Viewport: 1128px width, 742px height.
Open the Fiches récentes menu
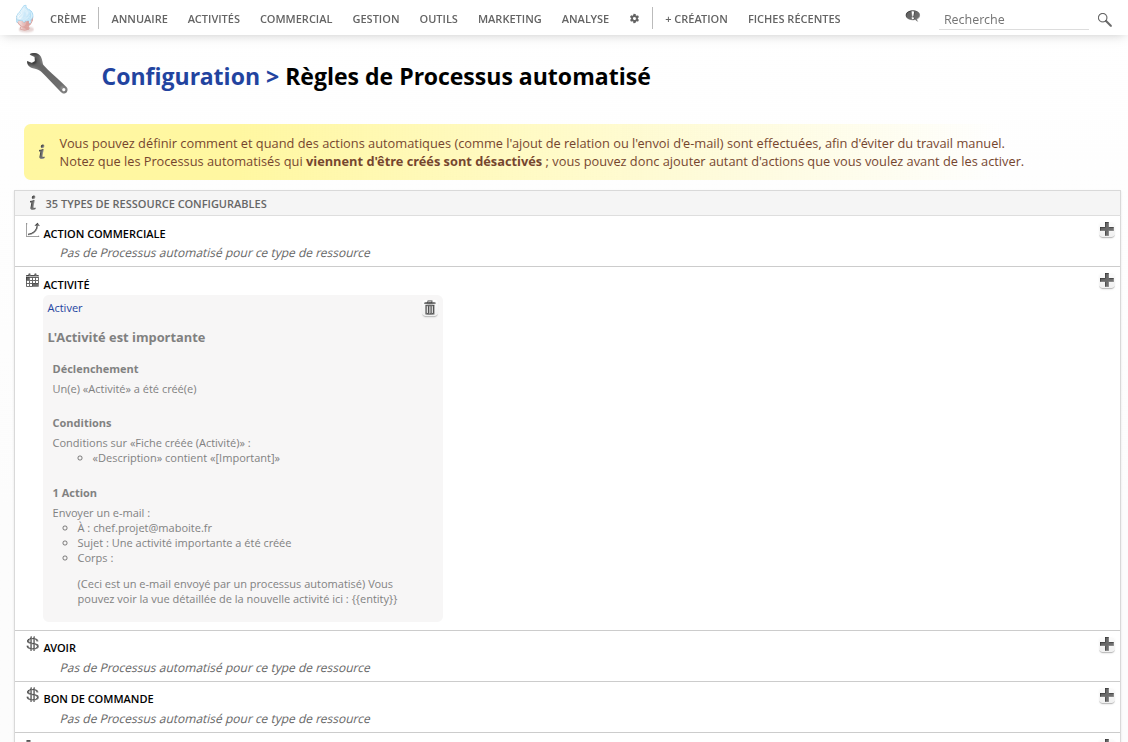tap(794, 19)
